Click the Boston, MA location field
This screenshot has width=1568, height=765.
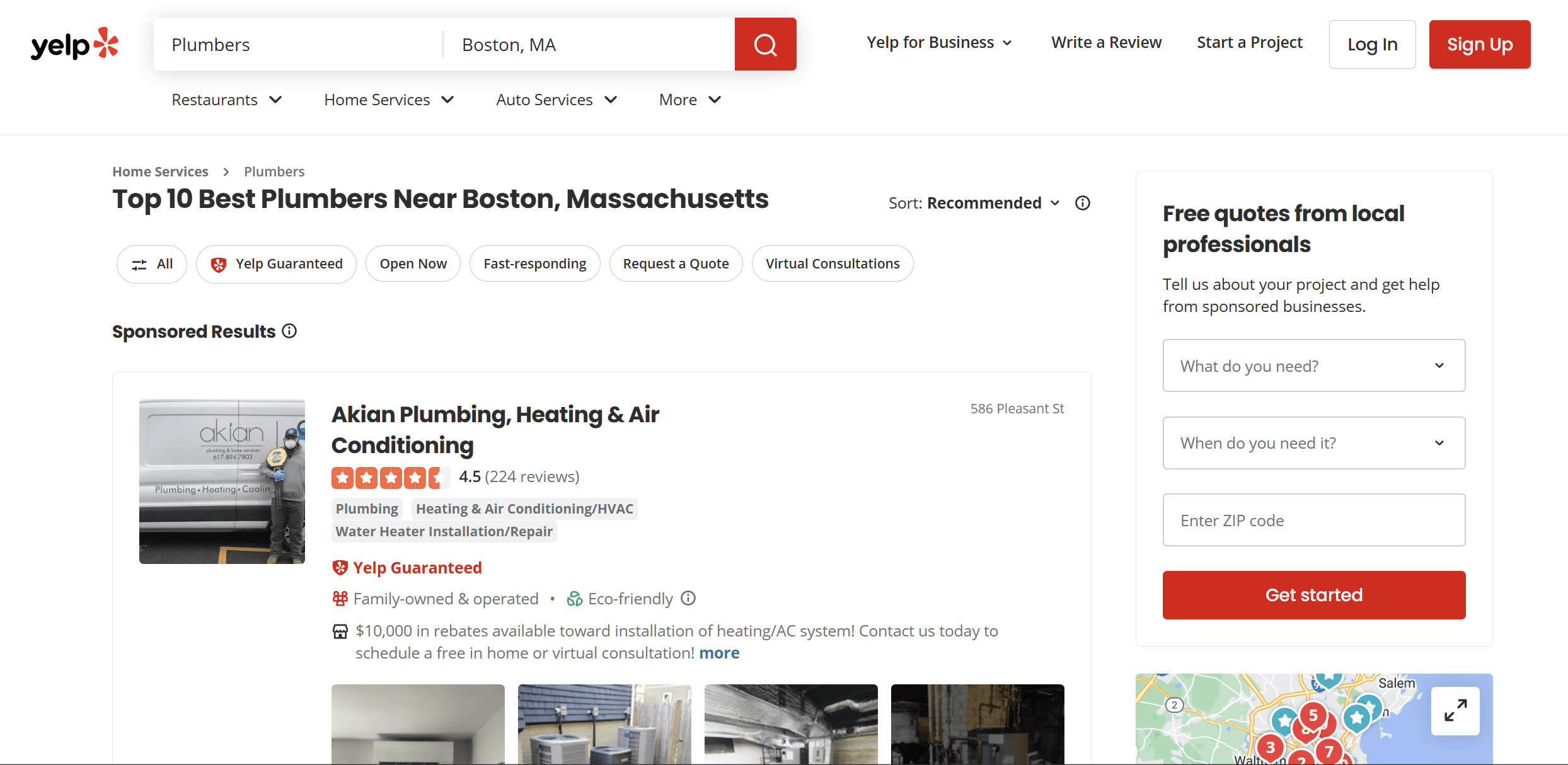pos(589,44)
